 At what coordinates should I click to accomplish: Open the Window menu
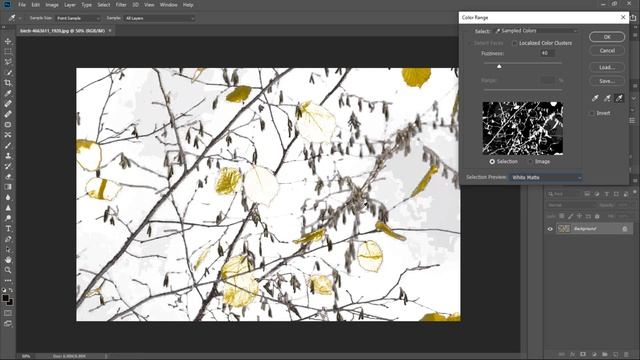[x=169, y=5]
